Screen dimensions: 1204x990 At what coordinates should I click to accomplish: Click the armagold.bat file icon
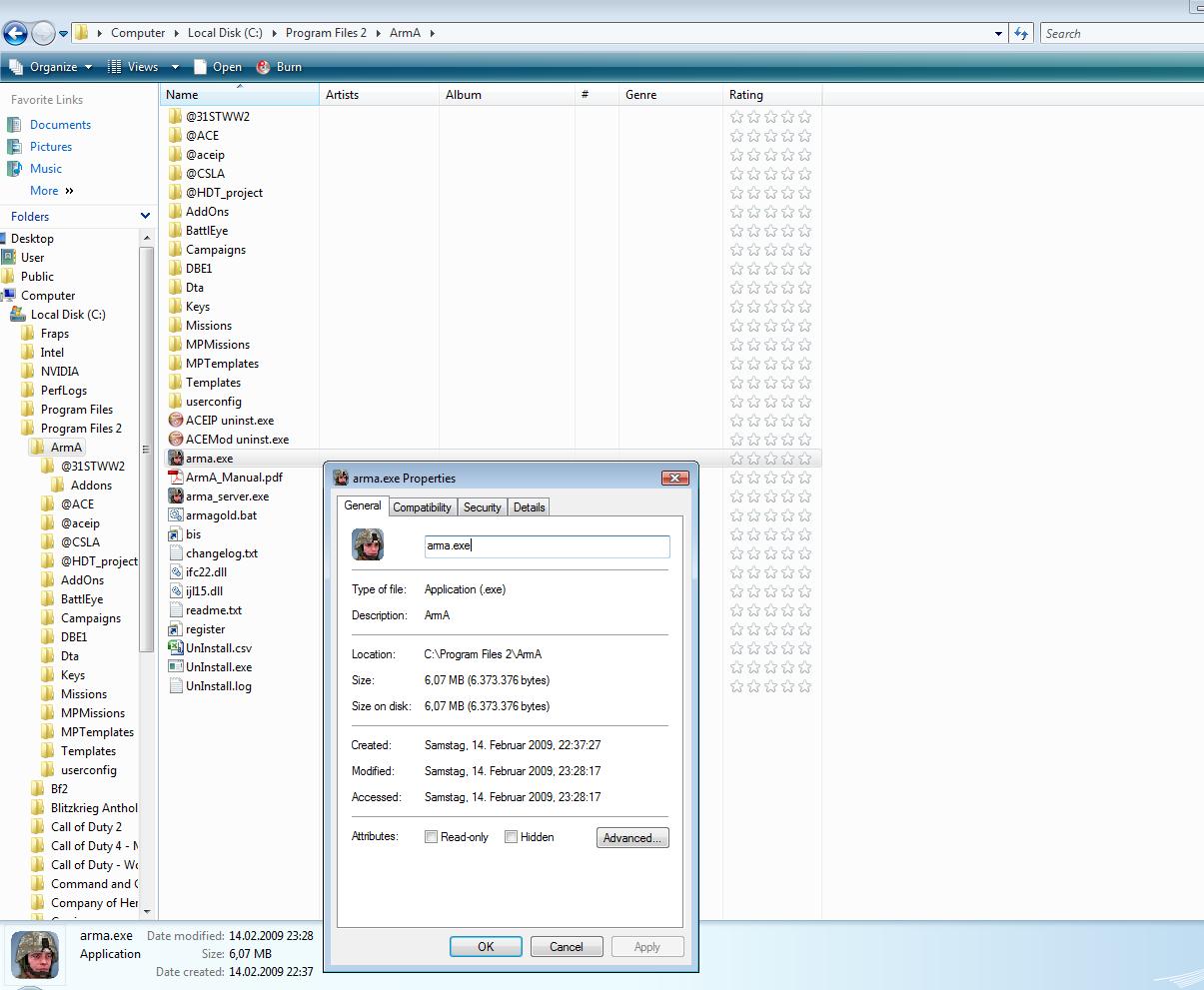[x=176, y=515]
